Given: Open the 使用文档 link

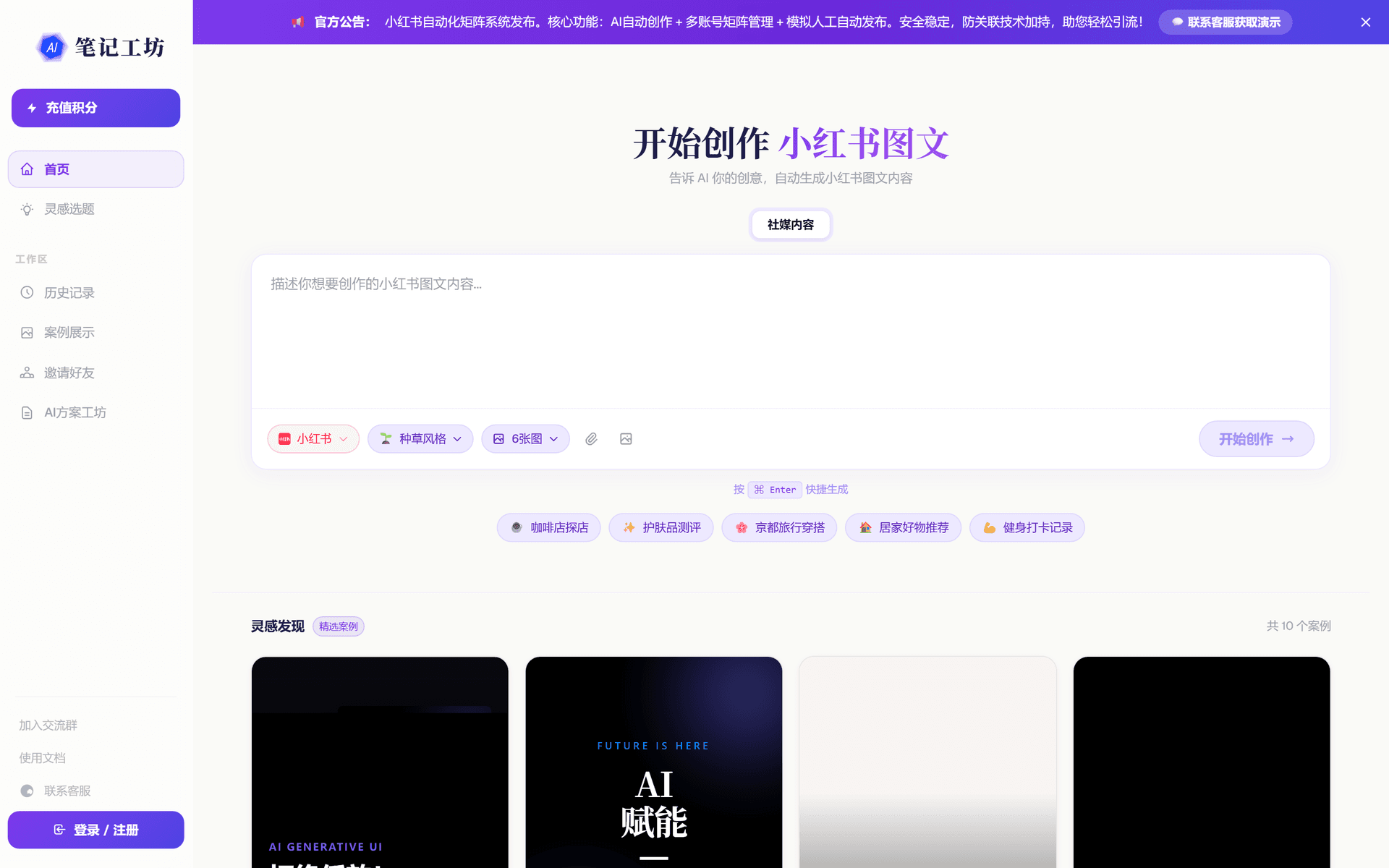Looking at the screenshot, I should click(42, 758).
